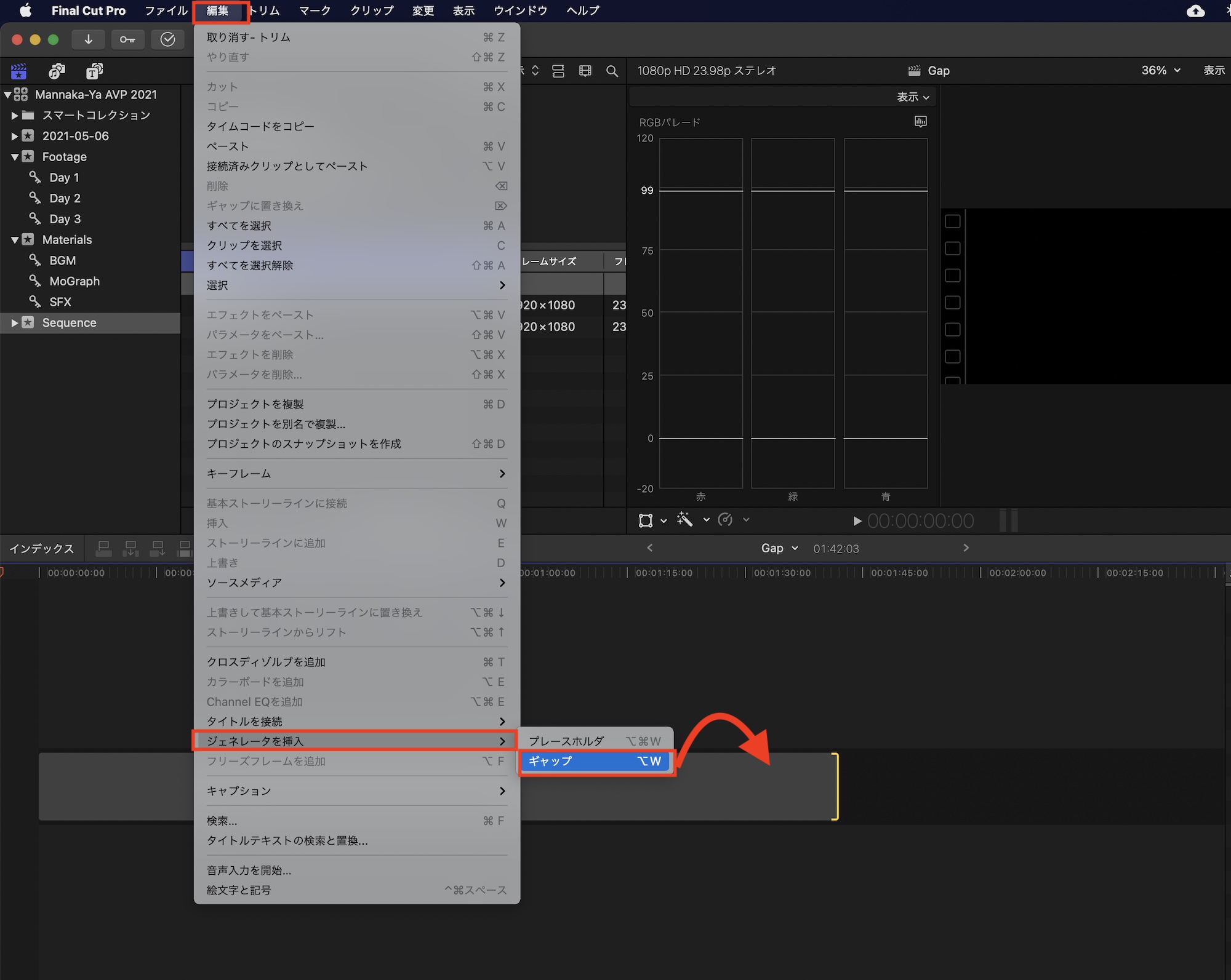
Task: Show the Titles and Generators sidebar
Action: tap(94, 71)
